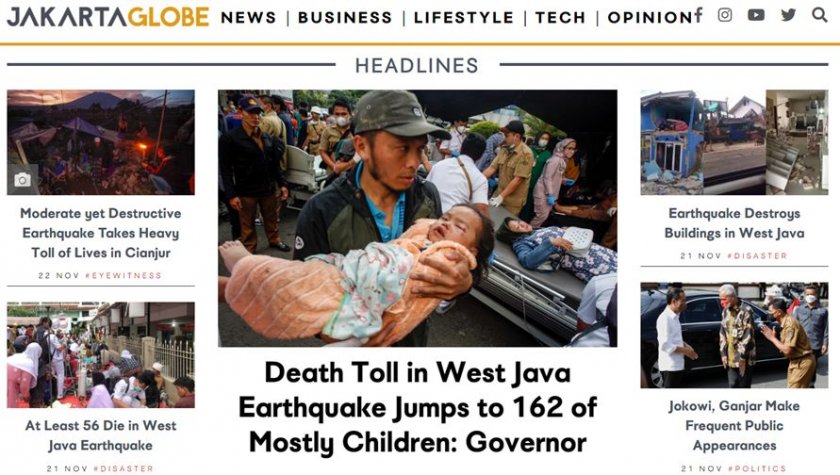Select the Tech menu item
This screenshot has width=840, height=475.
pyautogui.click(x=560, y=18)
